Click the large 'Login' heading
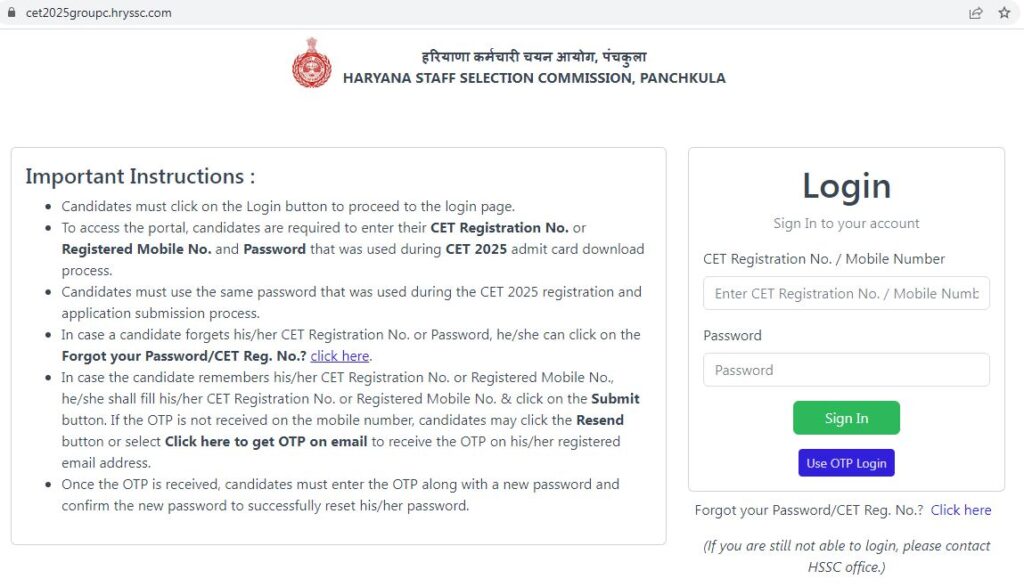The height and width of the screenshot is (587, 1024). tap(846, 186)
